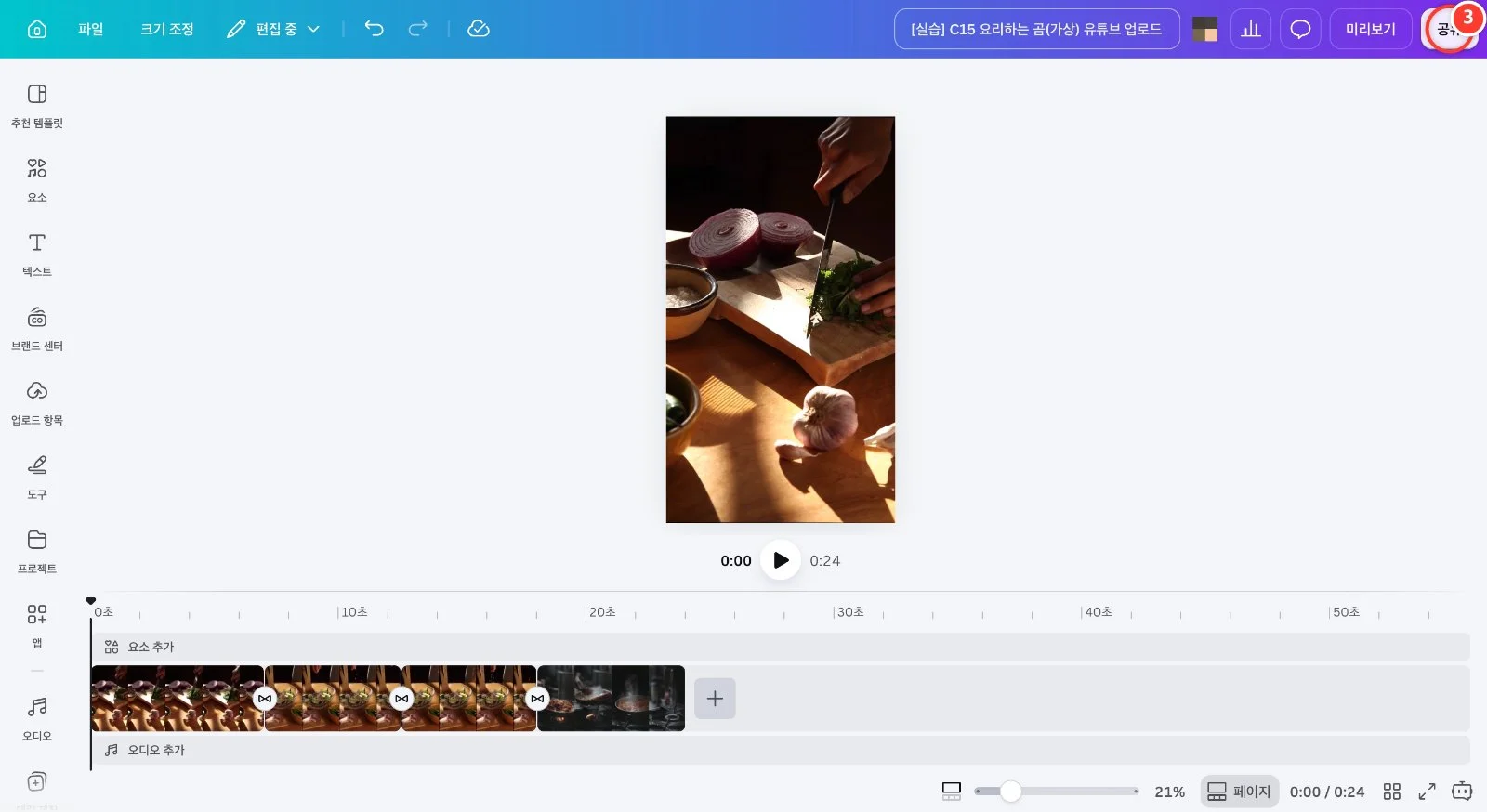
Task: Open transition before the dark stovetop clip
Action: [537, 699]
